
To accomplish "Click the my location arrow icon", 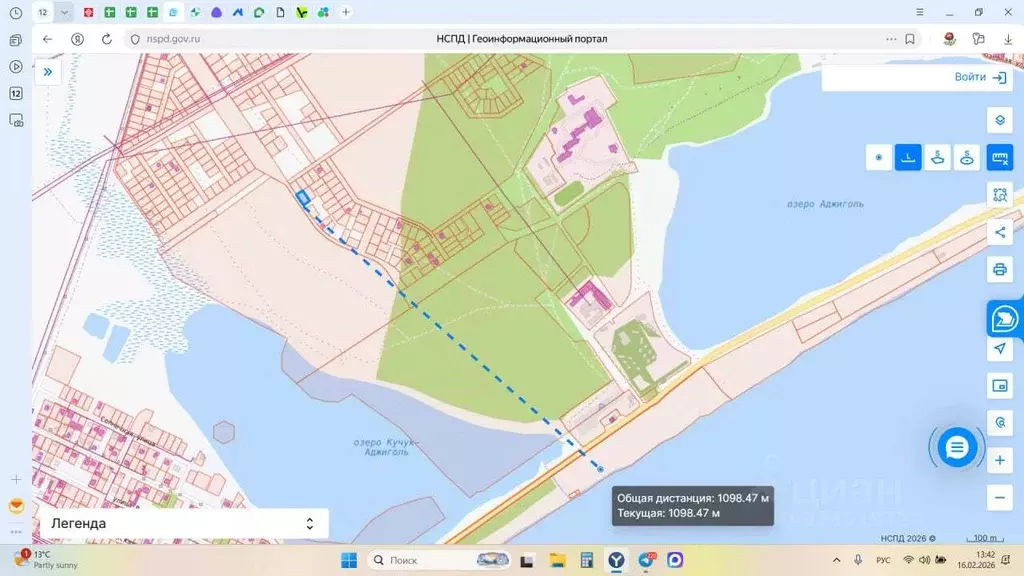I will (999, 348).
